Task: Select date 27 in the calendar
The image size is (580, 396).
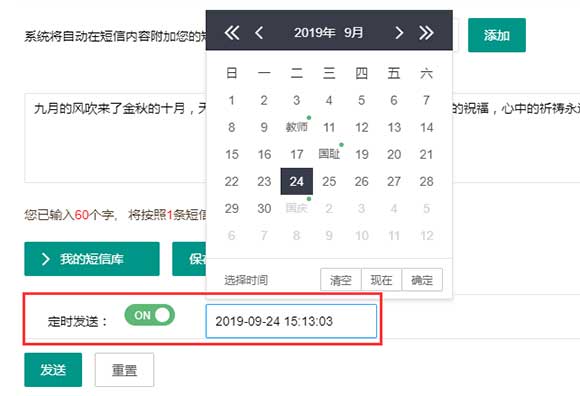Action: pyautogui.click(x=394, y=181)
